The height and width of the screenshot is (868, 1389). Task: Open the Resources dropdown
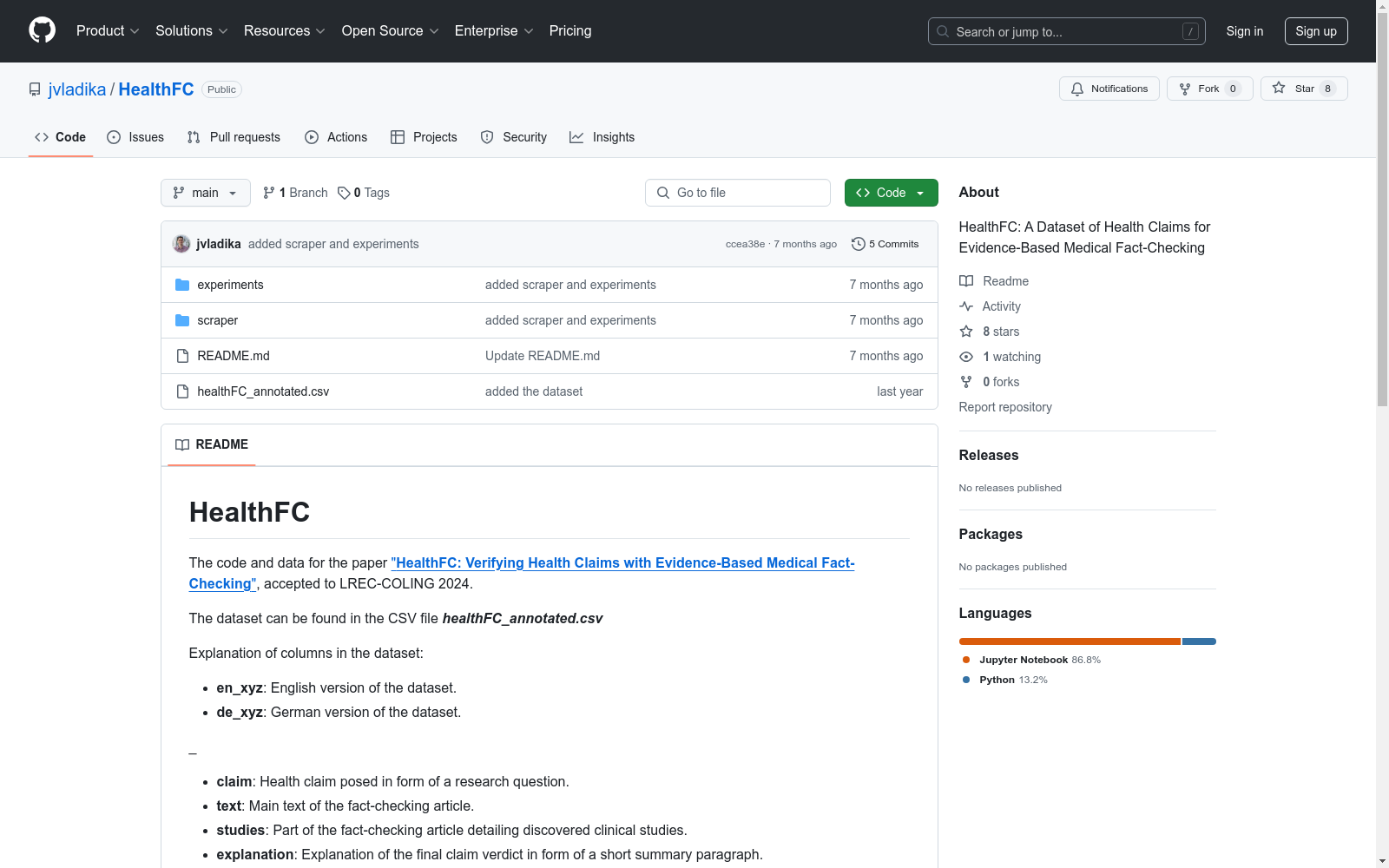point(284,31)
